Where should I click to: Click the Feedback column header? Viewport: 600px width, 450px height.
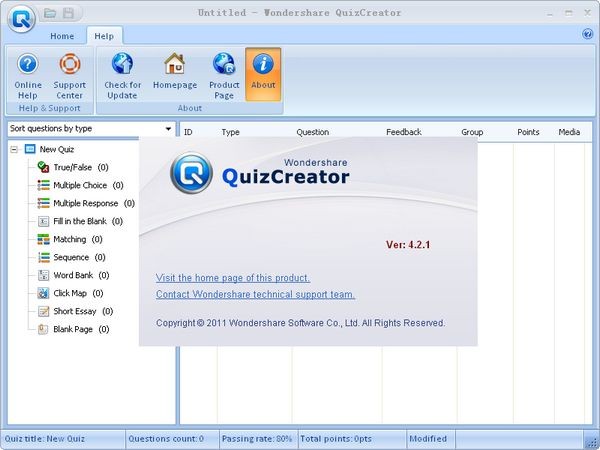(x=404, y=132)
